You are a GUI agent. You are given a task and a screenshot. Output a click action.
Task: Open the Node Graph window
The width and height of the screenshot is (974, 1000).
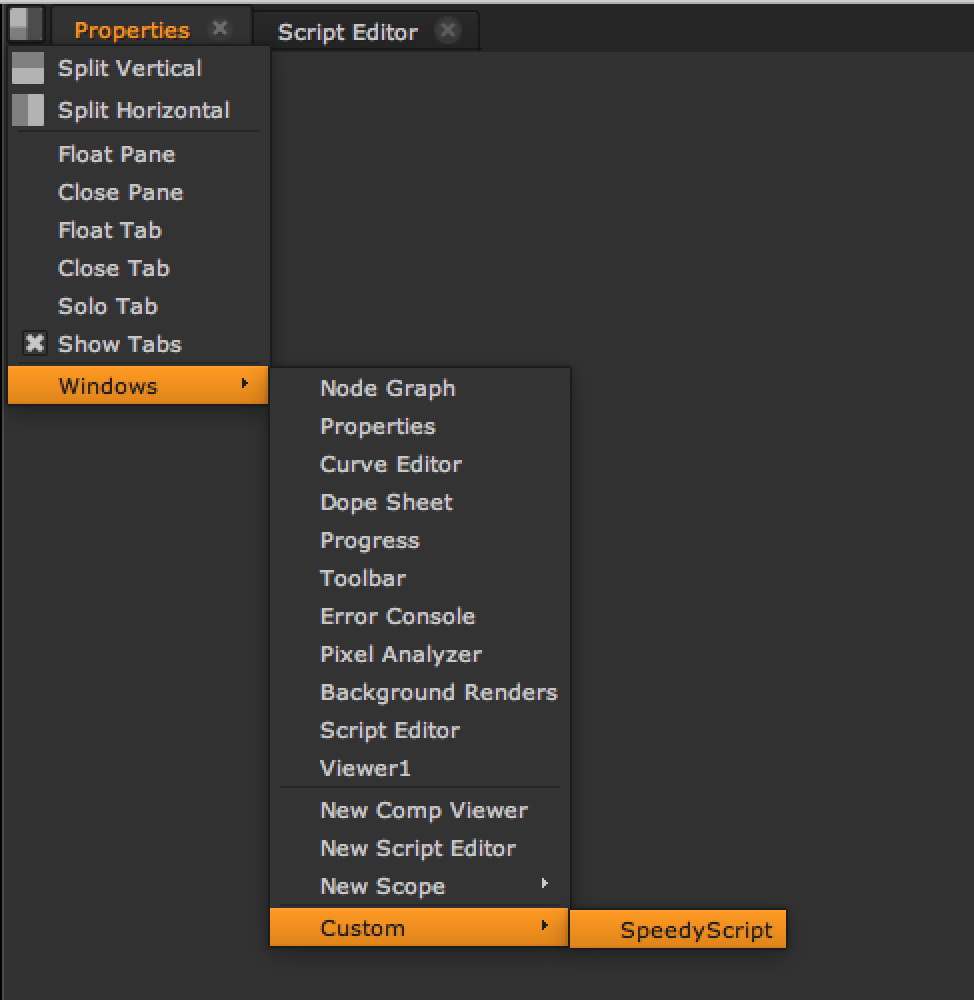387,388
